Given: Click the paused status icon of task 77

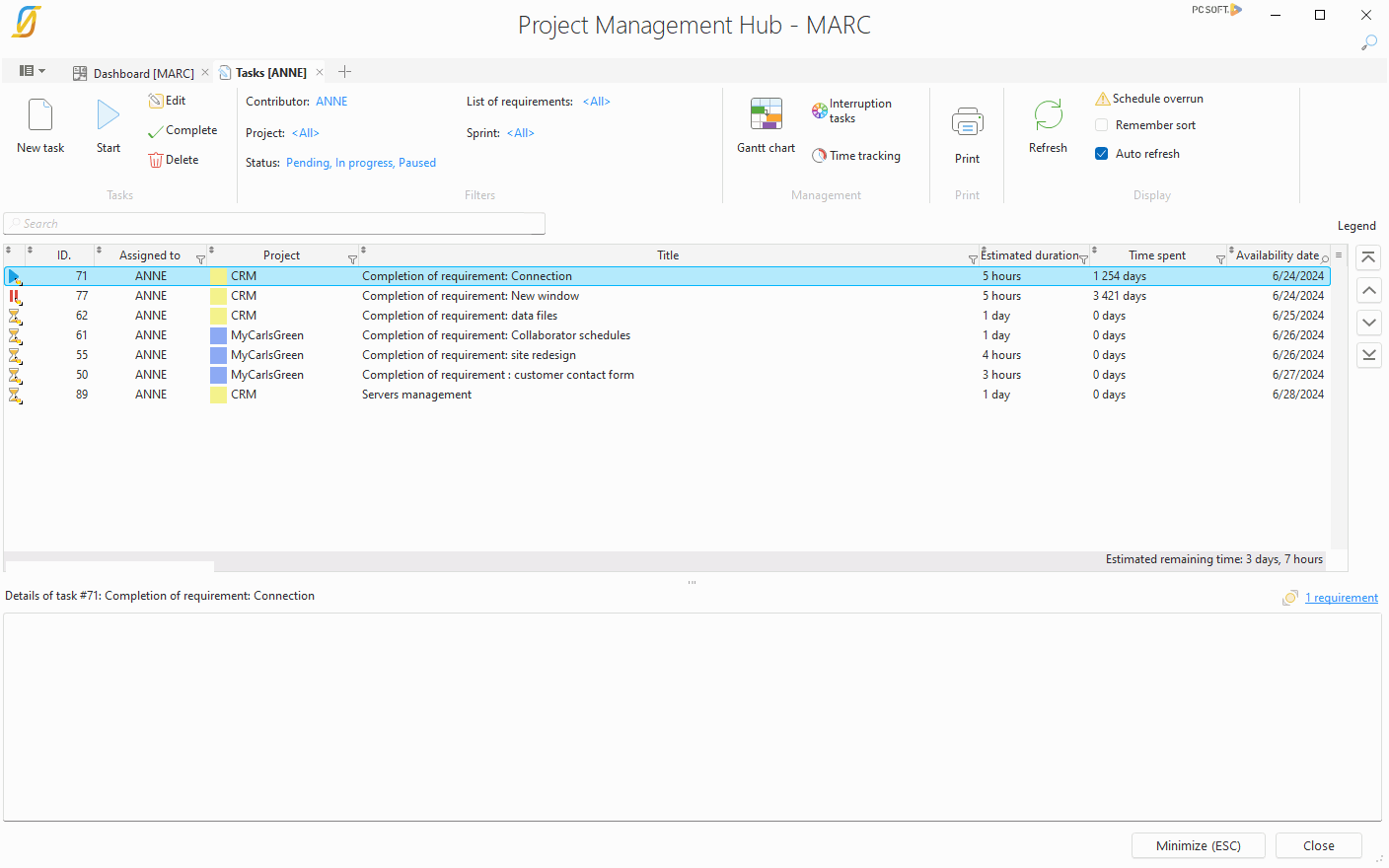Looking at the screenshot, I should [15, 296].
